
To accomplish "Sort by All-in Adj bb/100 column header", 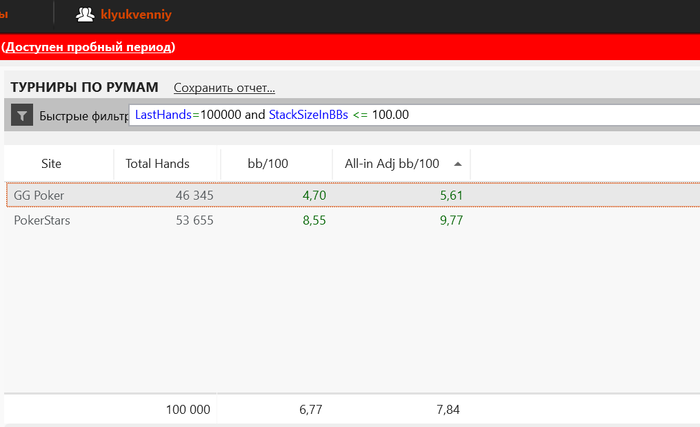I will (392, 163).
